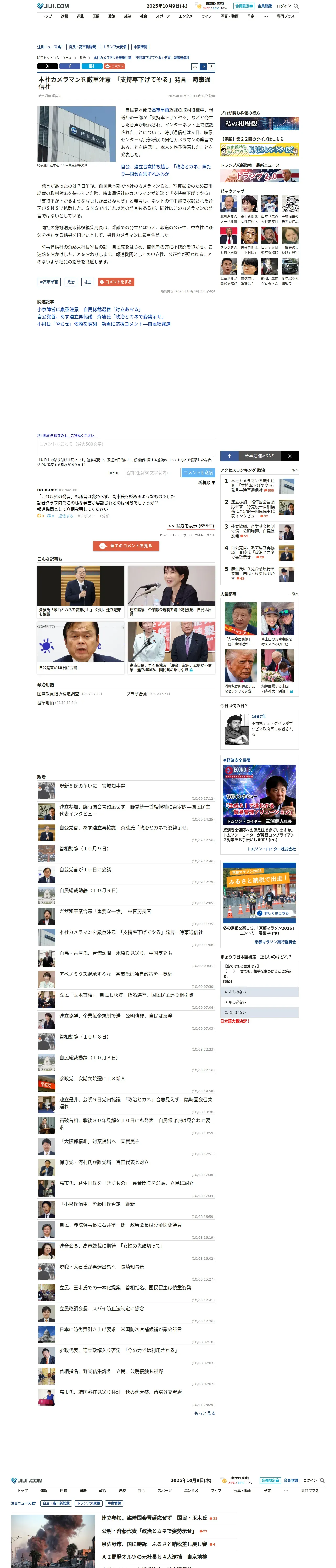Open the 速報 nav tab in top header
The height and width of the screenshot is (1568, 336).
click(64, 16)
